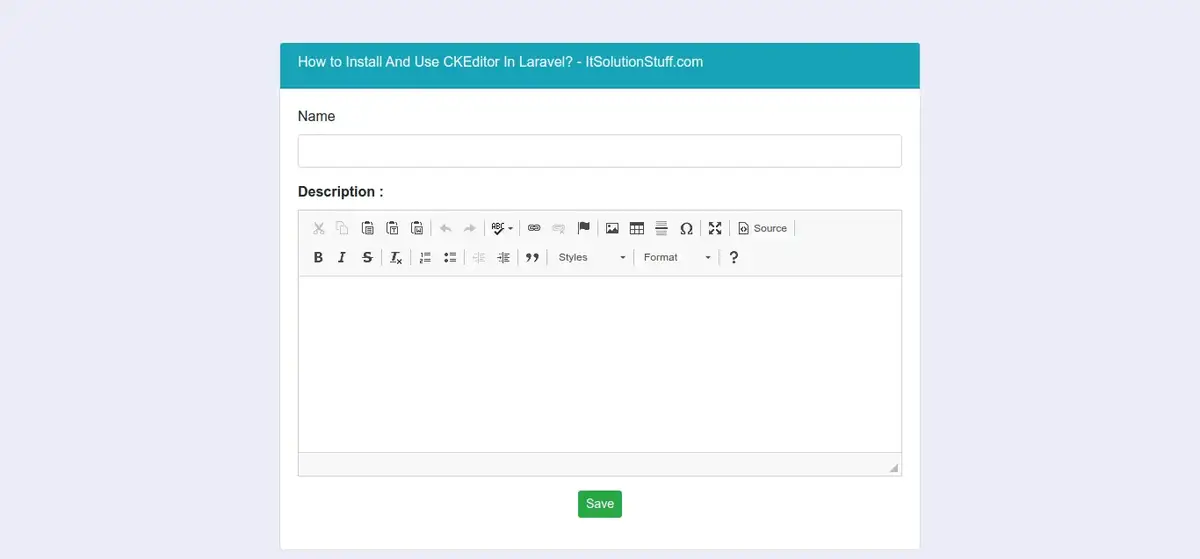Toggle strikethrough formatting

367,258
